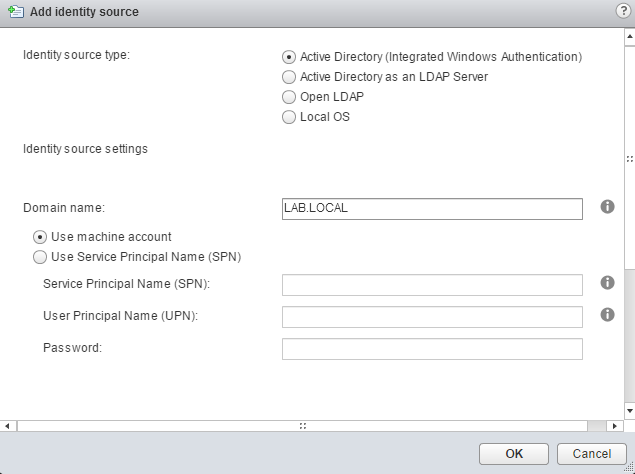The height and width of the screenshot is (474, 635).
Task: Click the info icon beside Domain name
Action: click(607, 207)
